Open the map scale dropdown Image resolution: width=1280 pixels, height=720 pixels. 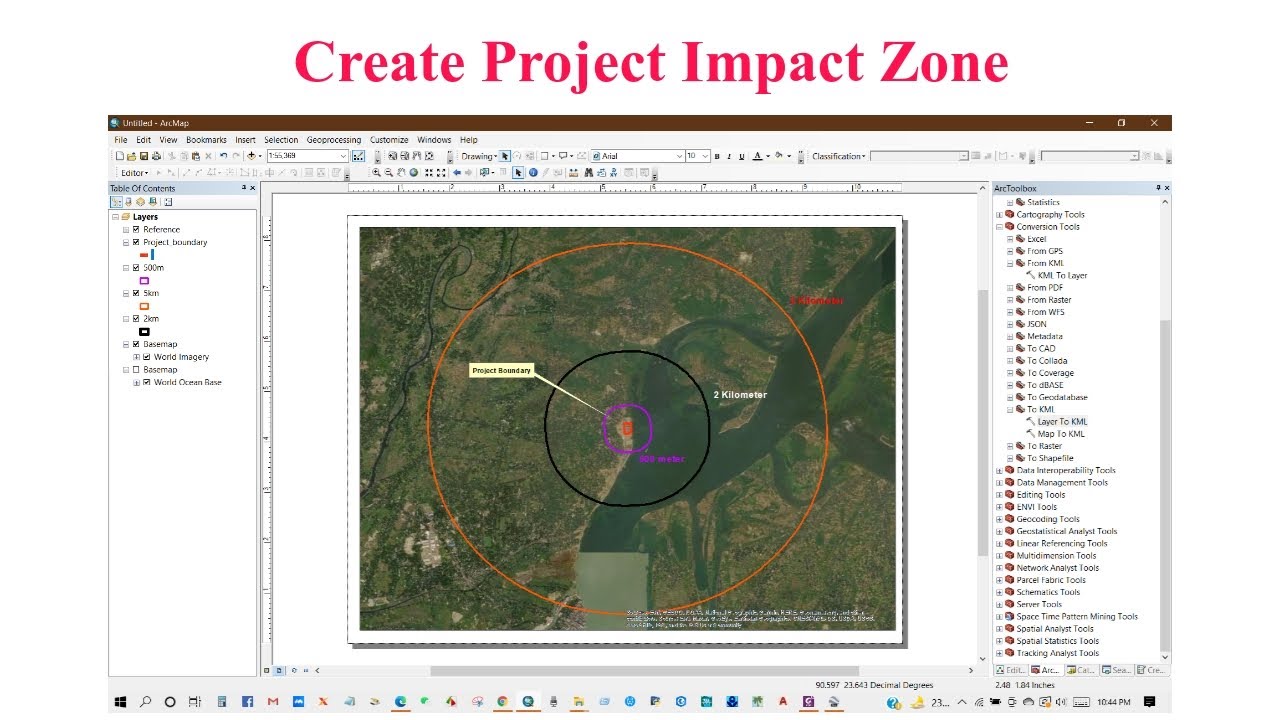click(x=343, y=156)
